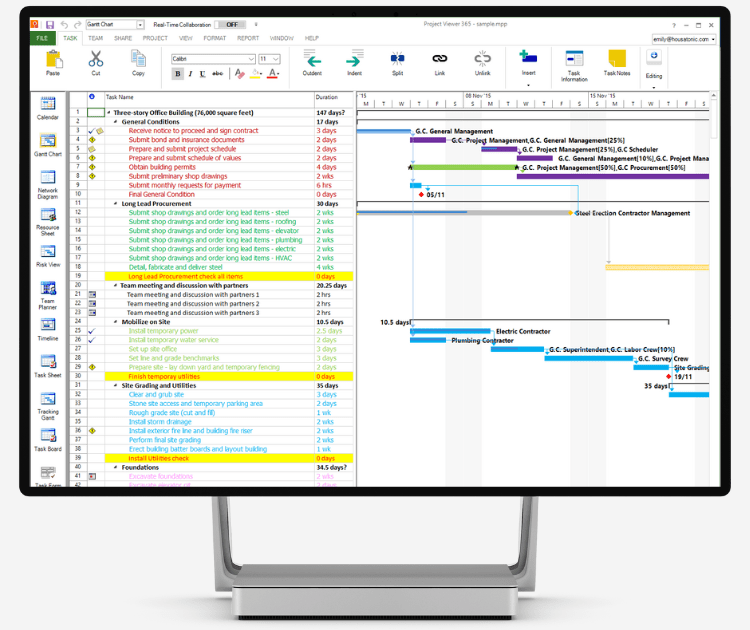Click the font color A button
750x630 pixels.
(x=273, y=74)
